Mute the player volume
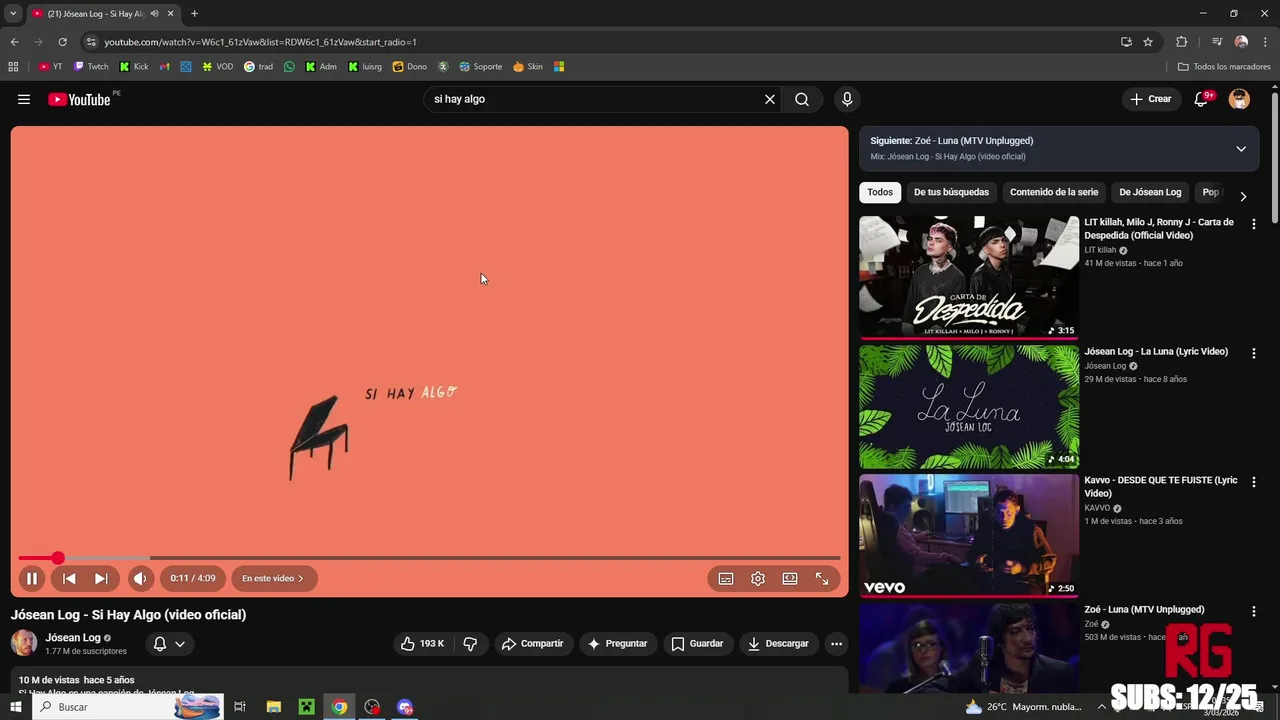 coord(140,578)
